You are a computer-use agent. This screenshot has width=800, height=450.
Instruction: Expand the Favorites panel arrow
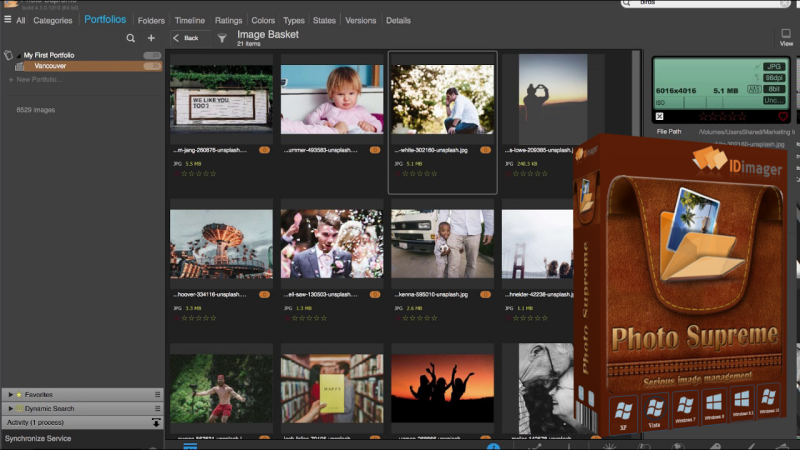(x=10, y=394)
